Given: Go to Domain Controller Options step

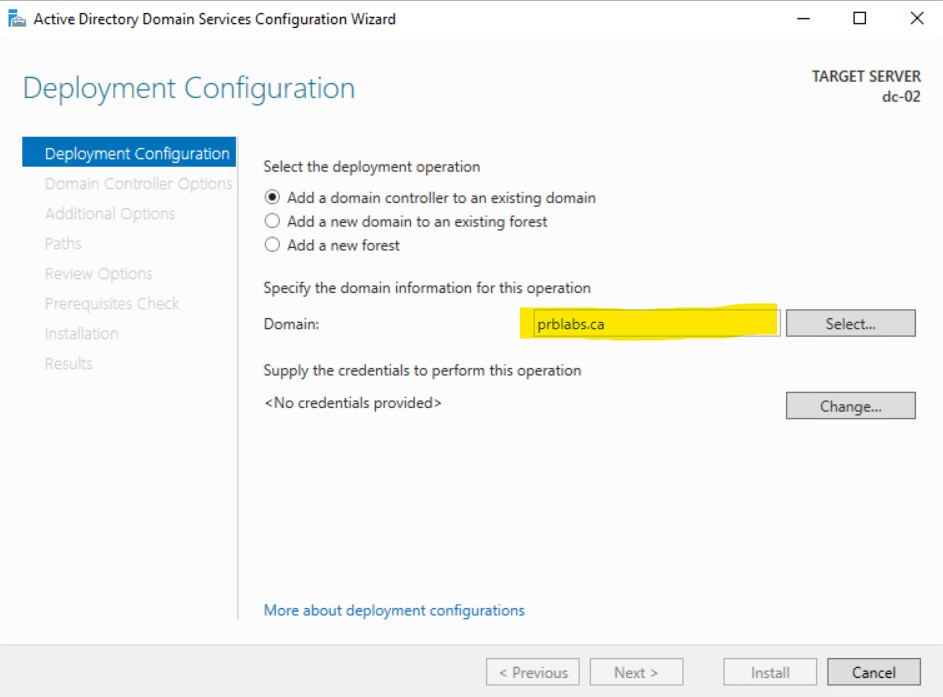Looking at the screenshot, I should [138, 184].
